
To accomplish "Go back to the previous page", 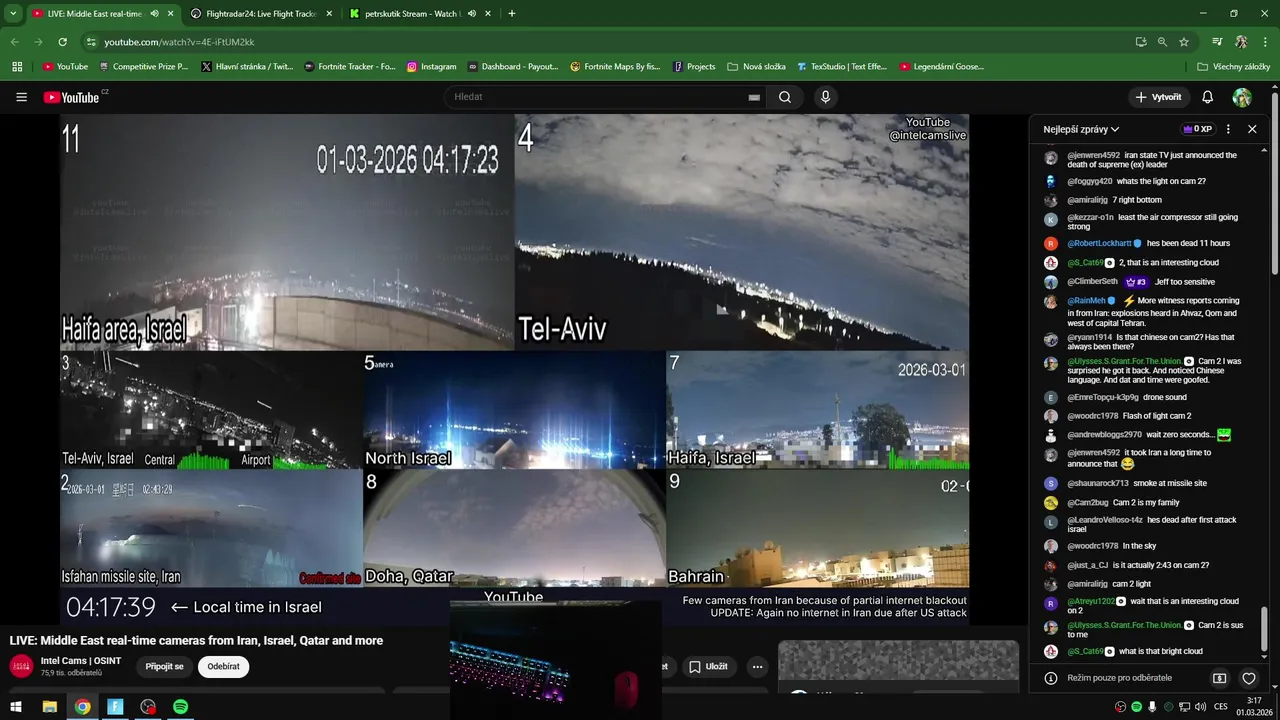I will click(14, 42).
